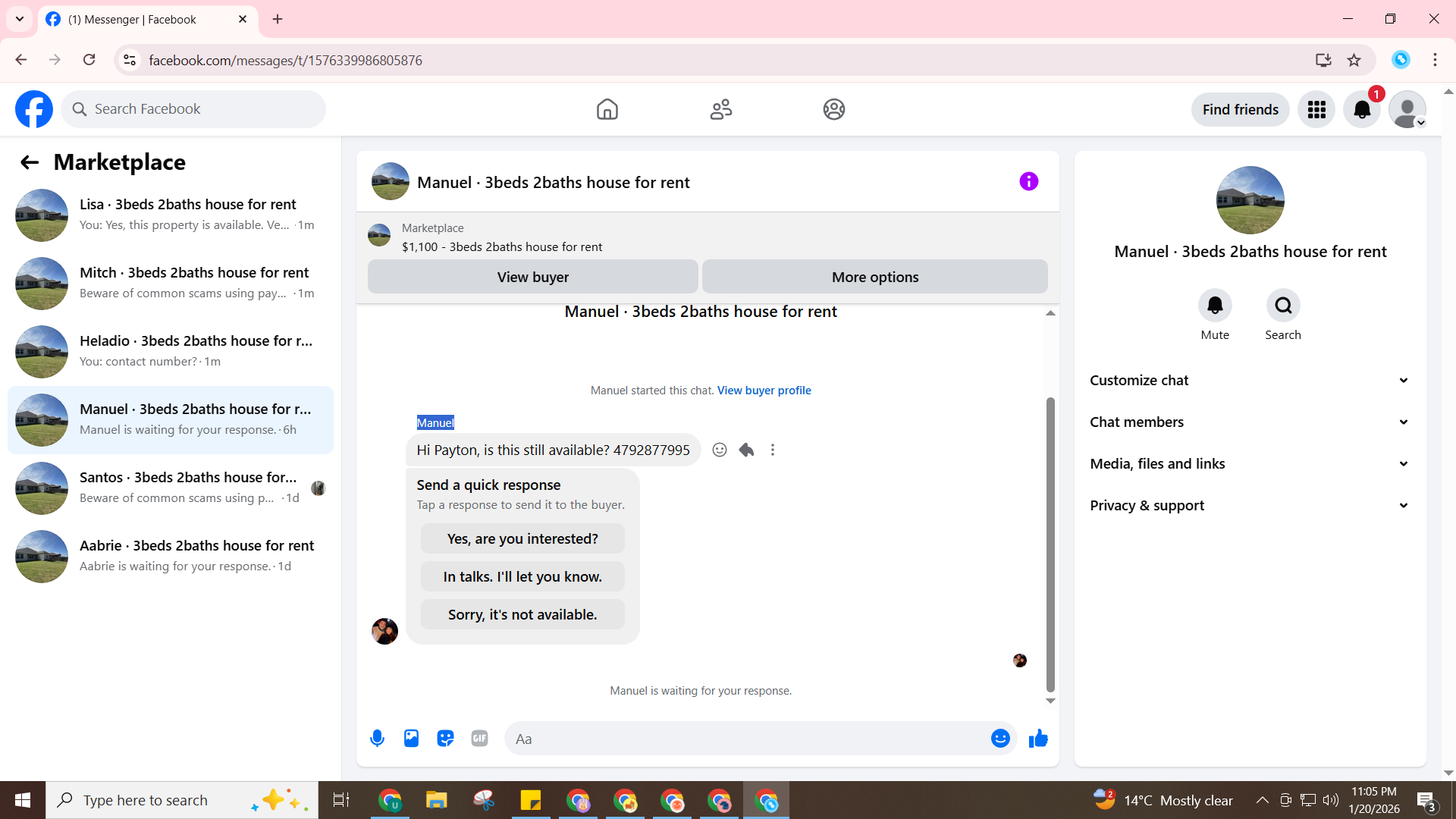Expand Chat members section

tap(1250, 422)
